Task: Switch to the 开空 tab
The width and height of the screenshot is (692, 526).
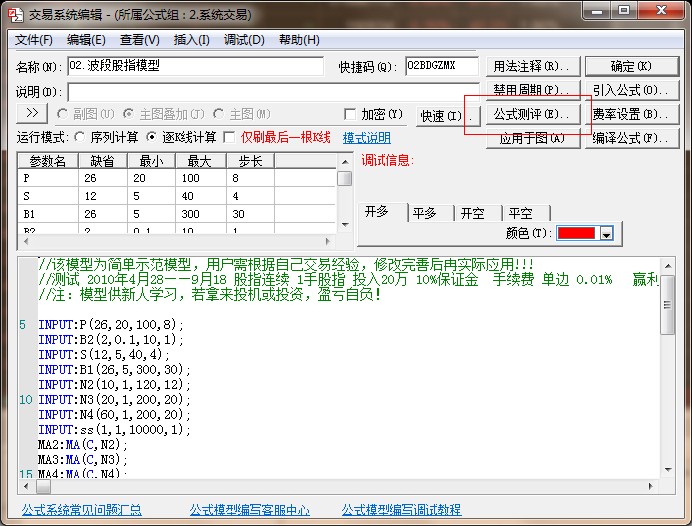Action: 472,213
